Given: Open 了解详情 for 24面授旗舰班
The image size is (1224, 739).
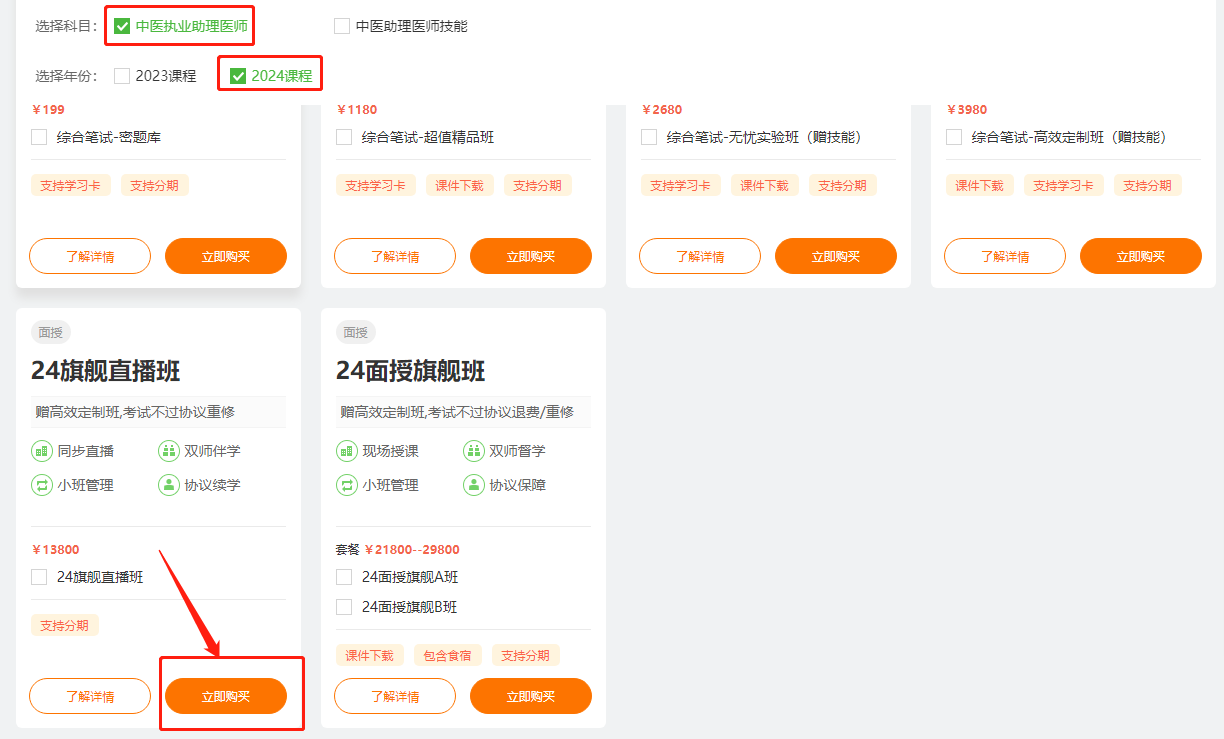Looking at the screenshot, I should click(394, 696).
